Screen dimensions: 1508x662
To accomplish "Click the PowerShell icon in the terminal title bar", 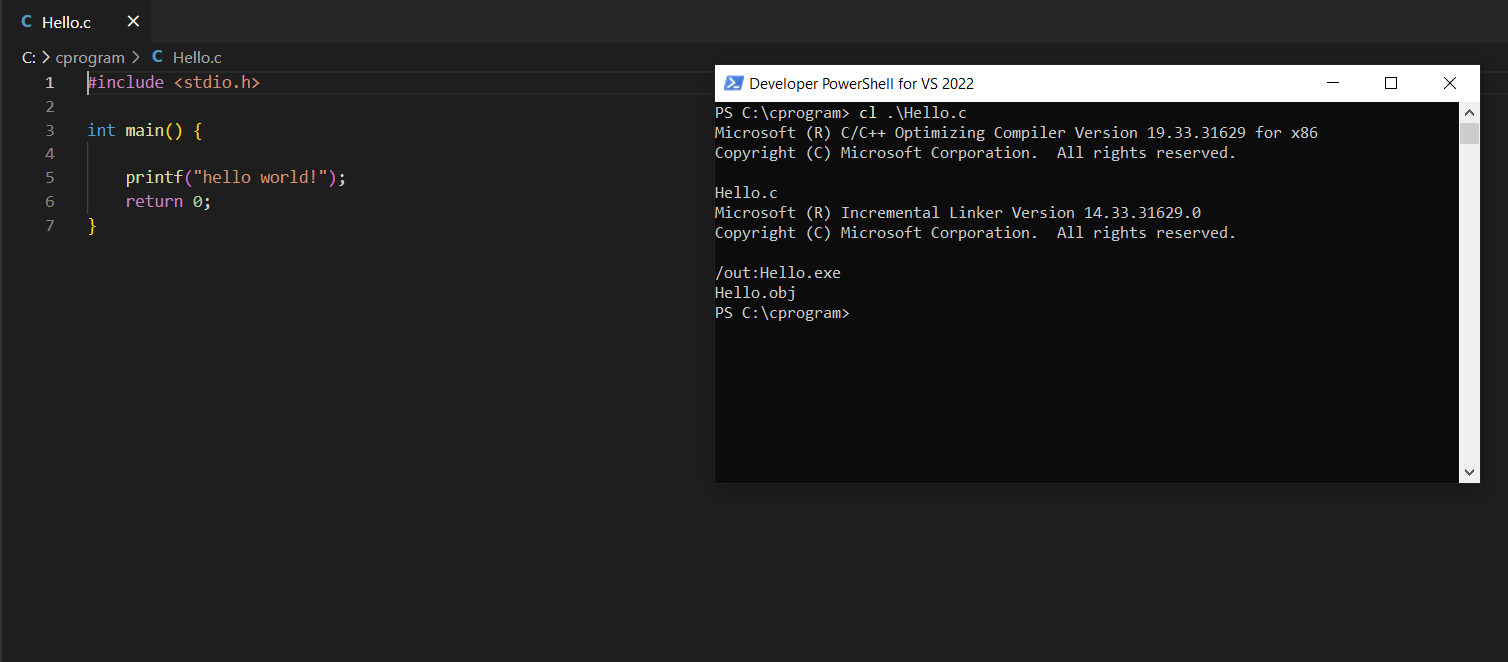I will pyautogui.click(x=733, y=83).
